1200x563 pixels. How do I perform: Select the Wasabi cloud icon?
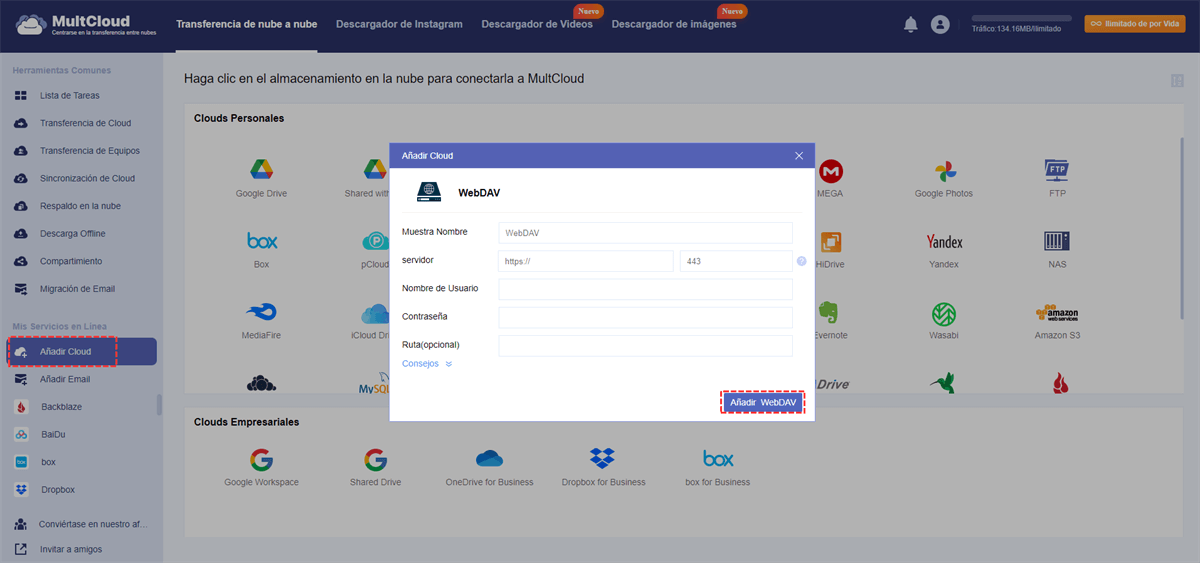944,312
